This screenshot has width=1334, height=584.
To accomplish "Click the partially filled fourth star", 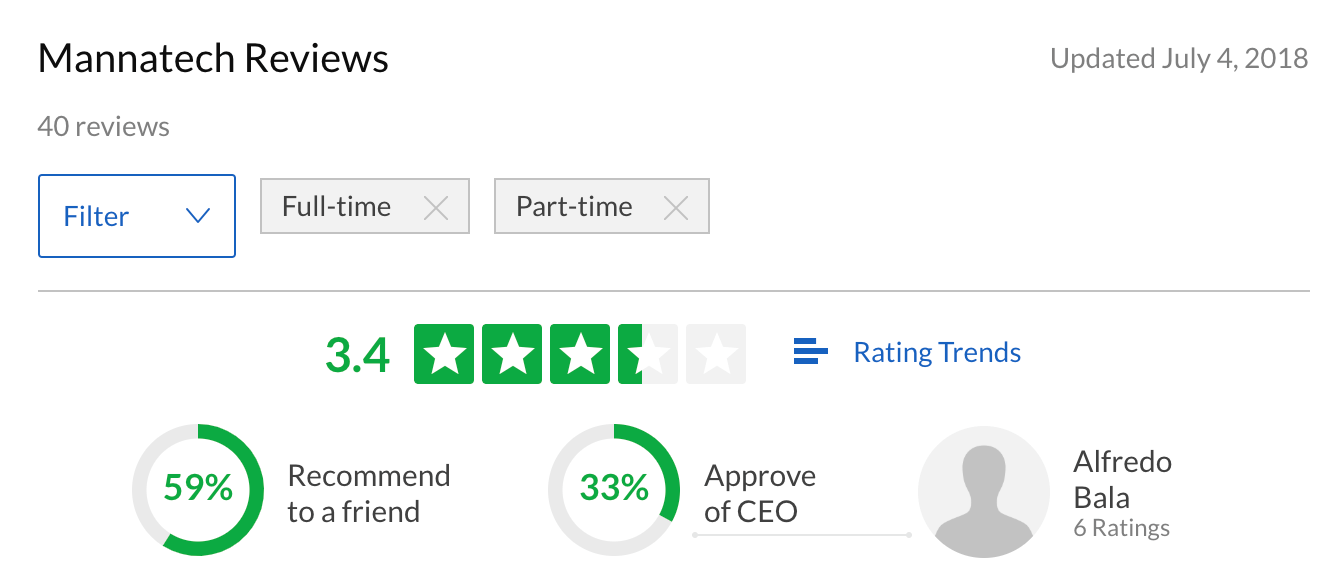I will point(648,354).
